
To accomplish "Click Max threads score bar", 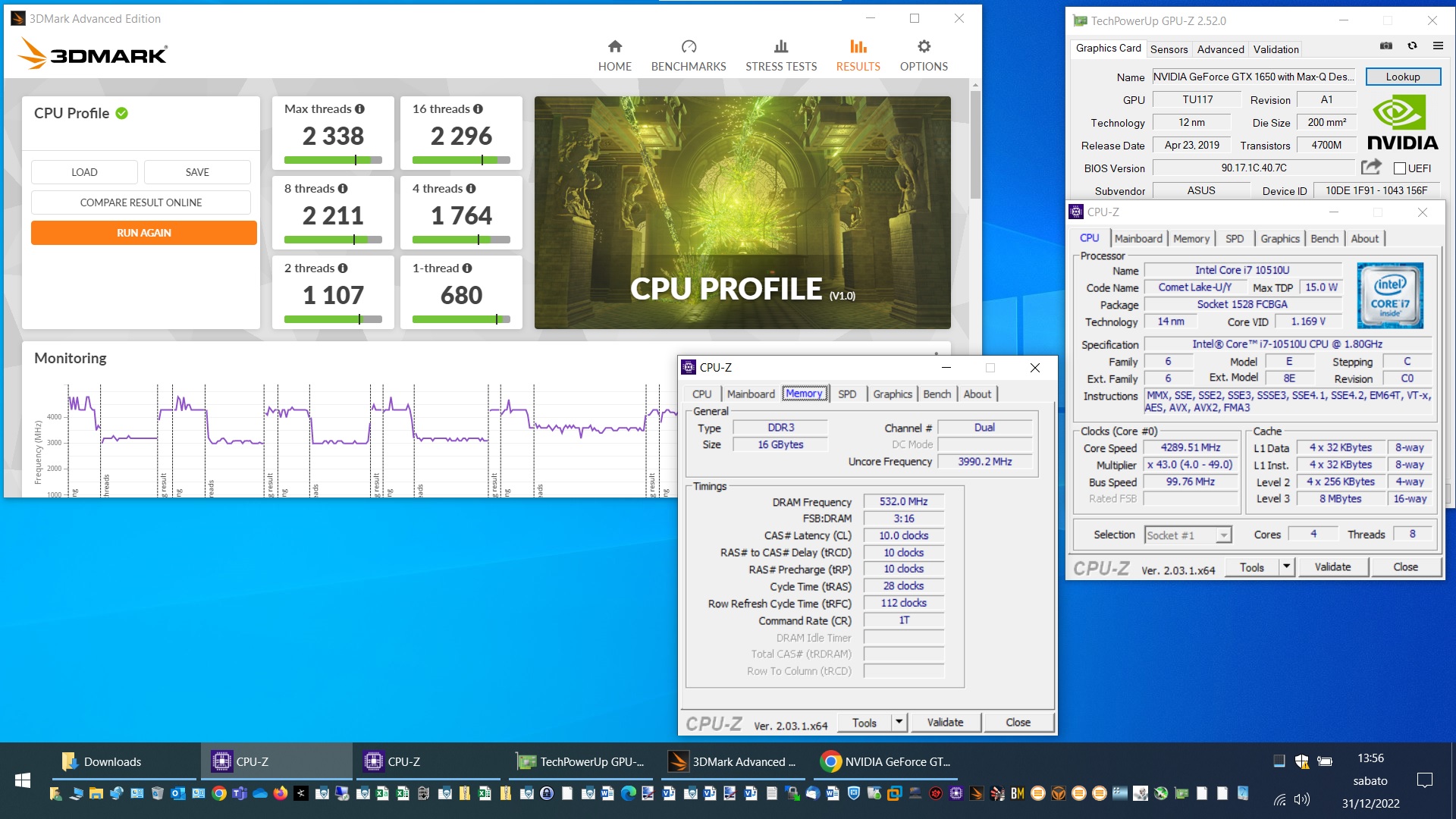I will tap(333, 160).
